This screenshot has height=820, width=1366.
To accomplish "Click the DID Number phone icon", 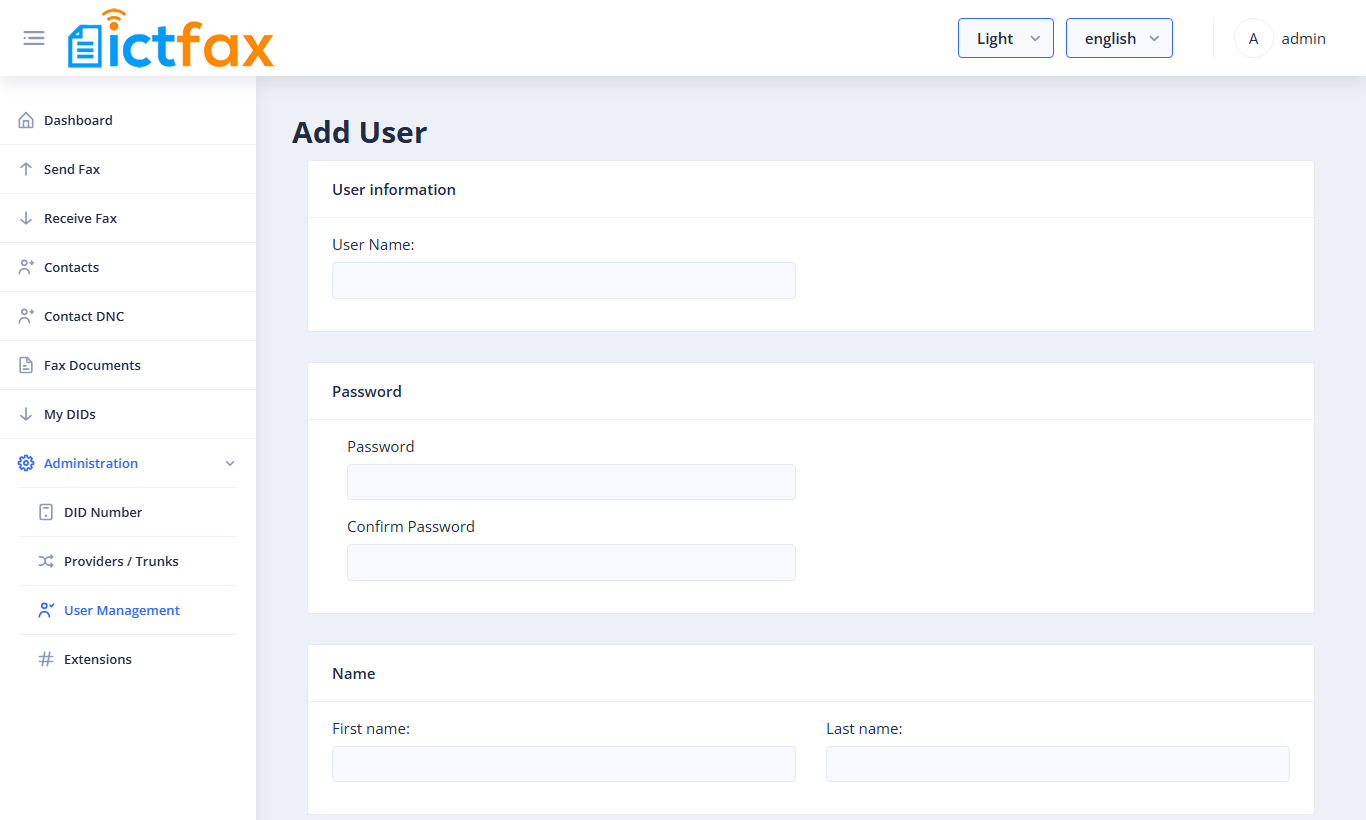I will coord(46,512).
